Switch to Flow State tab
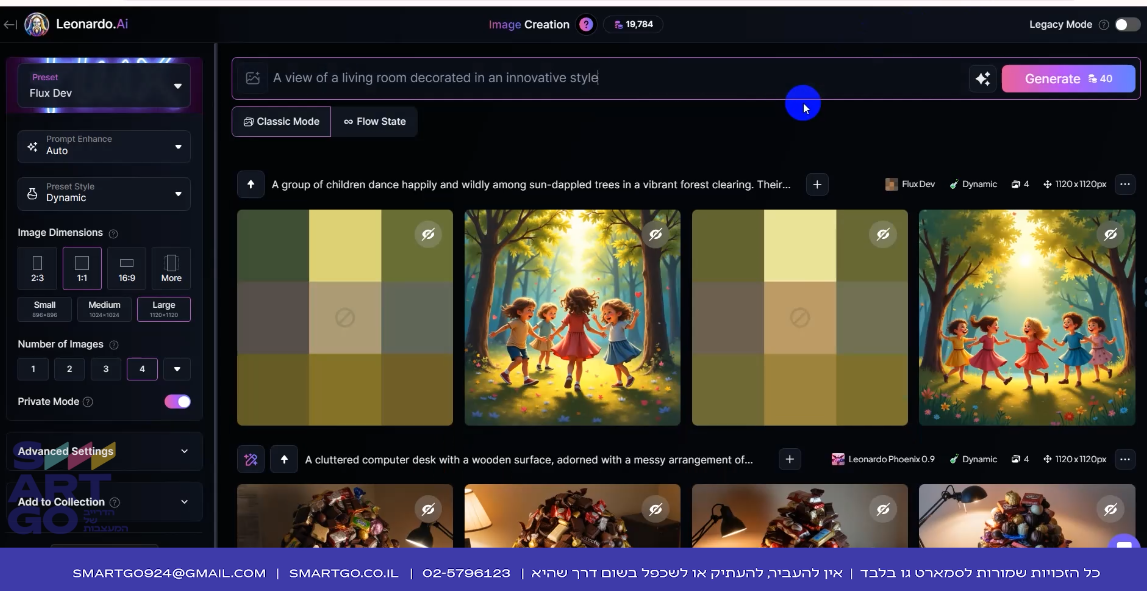 (375, 121)
